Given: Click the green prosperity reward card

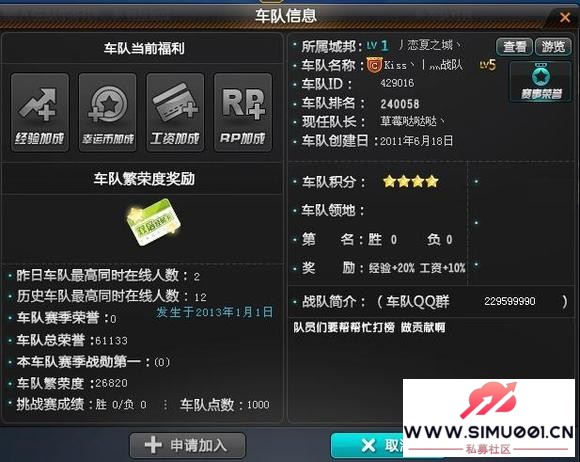Looking at the screenshot, I should (x=154, y=222).
